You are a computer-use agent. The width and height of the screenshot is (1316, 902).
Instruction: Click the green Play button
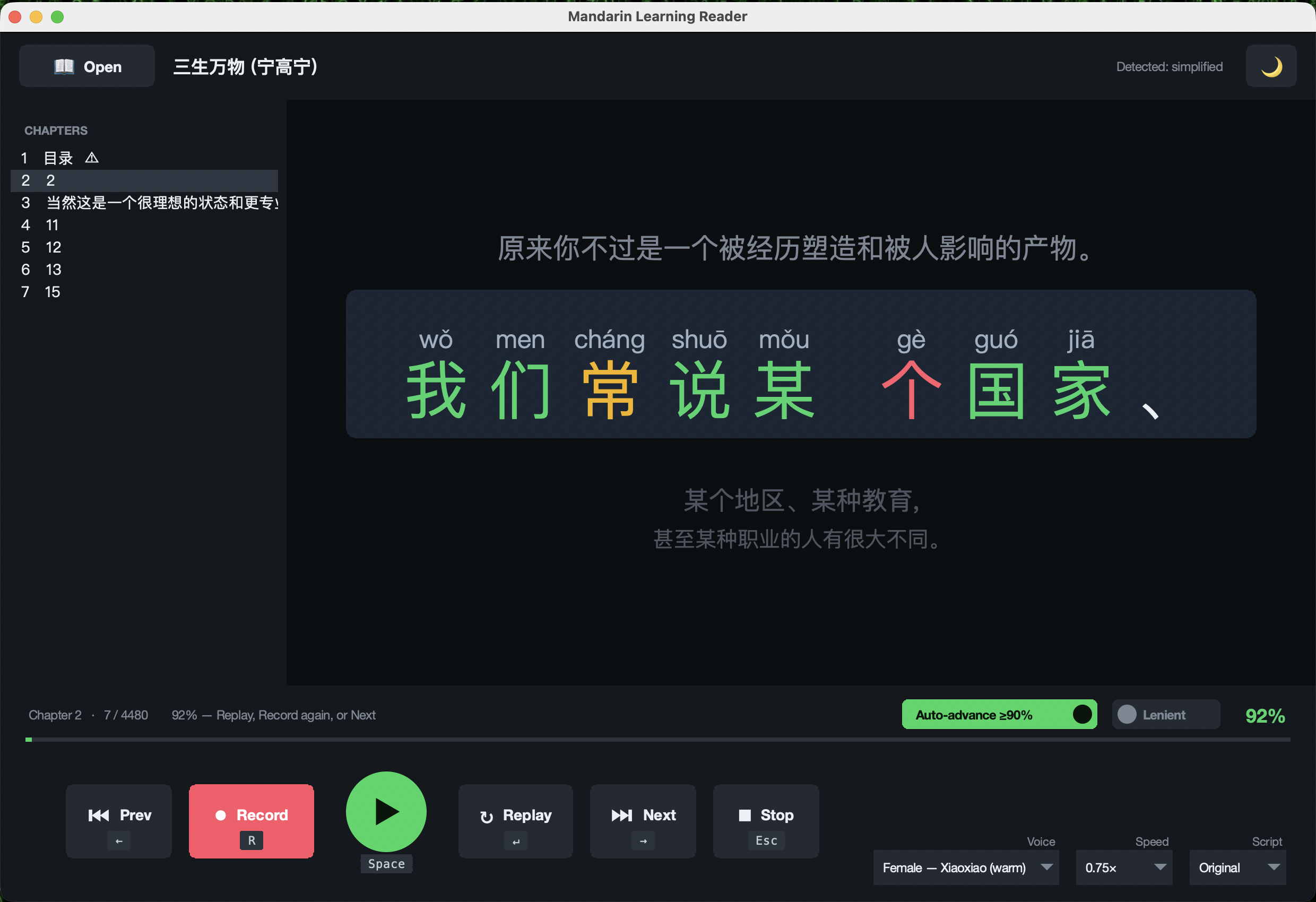click(x=386, y=811)
